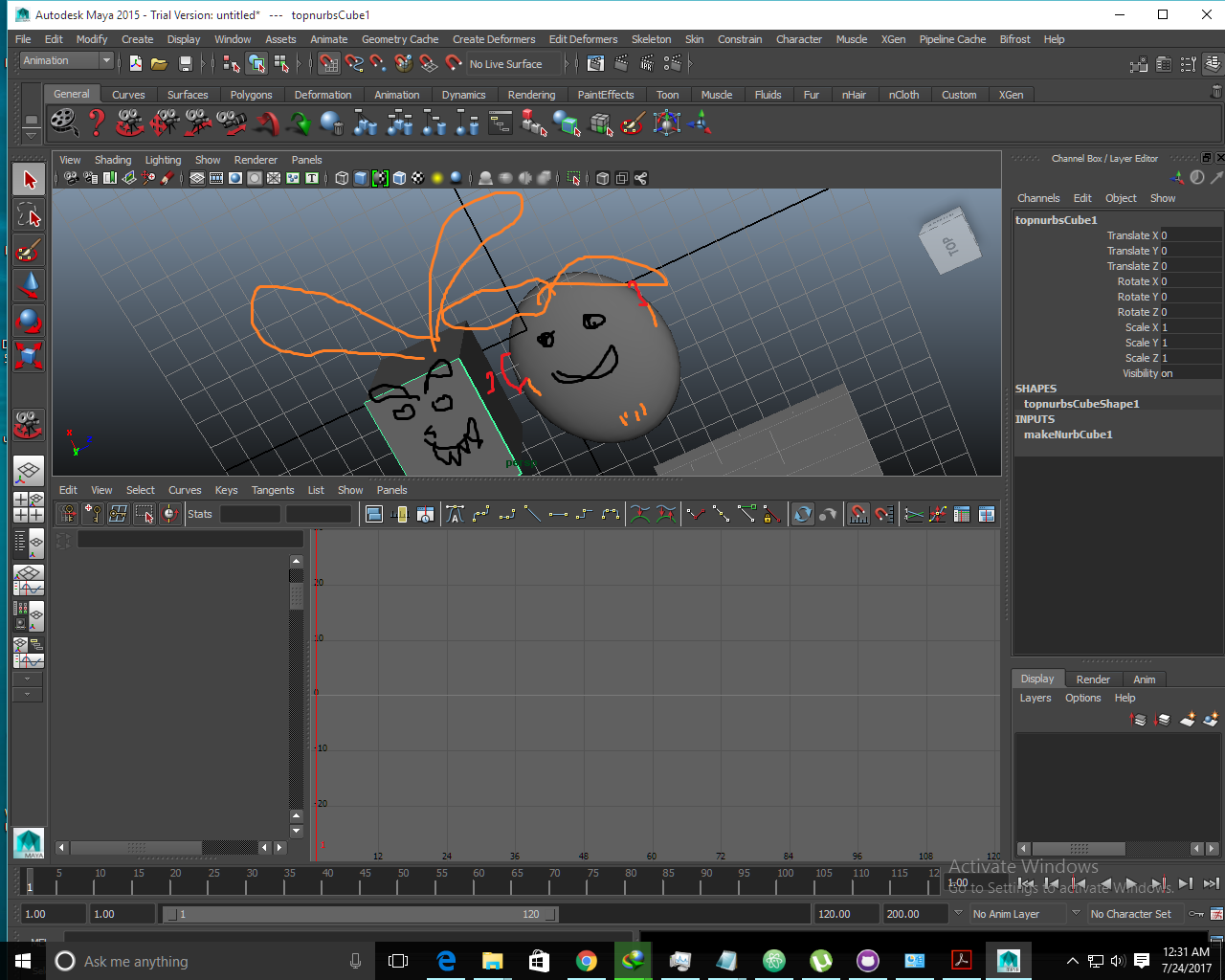Go to start of playback range
Viewport: 1225px width, 980px height.
coord(1025,883)
